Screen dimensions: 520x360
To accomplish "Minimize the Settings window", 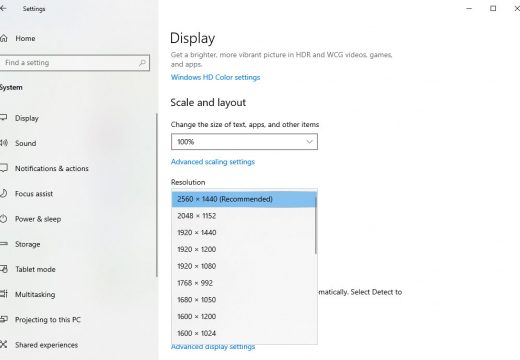I will [x=469, y=8].
